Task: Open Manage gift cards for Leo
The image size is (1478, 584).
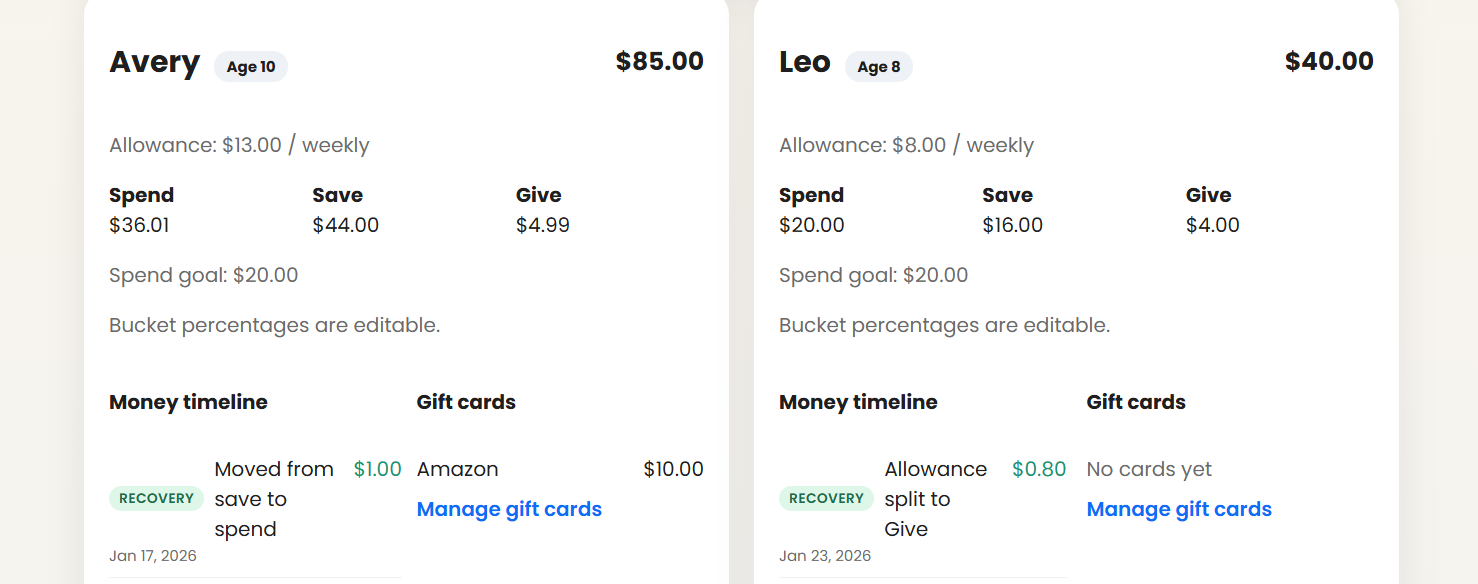Action: (x=1178, y=509)
